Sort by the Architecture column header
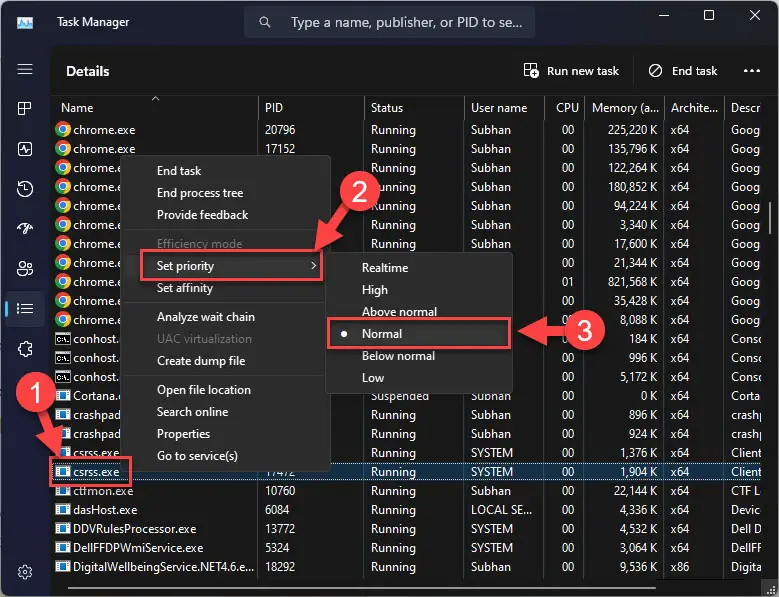The image size is (779, 597). pos(694,108)
